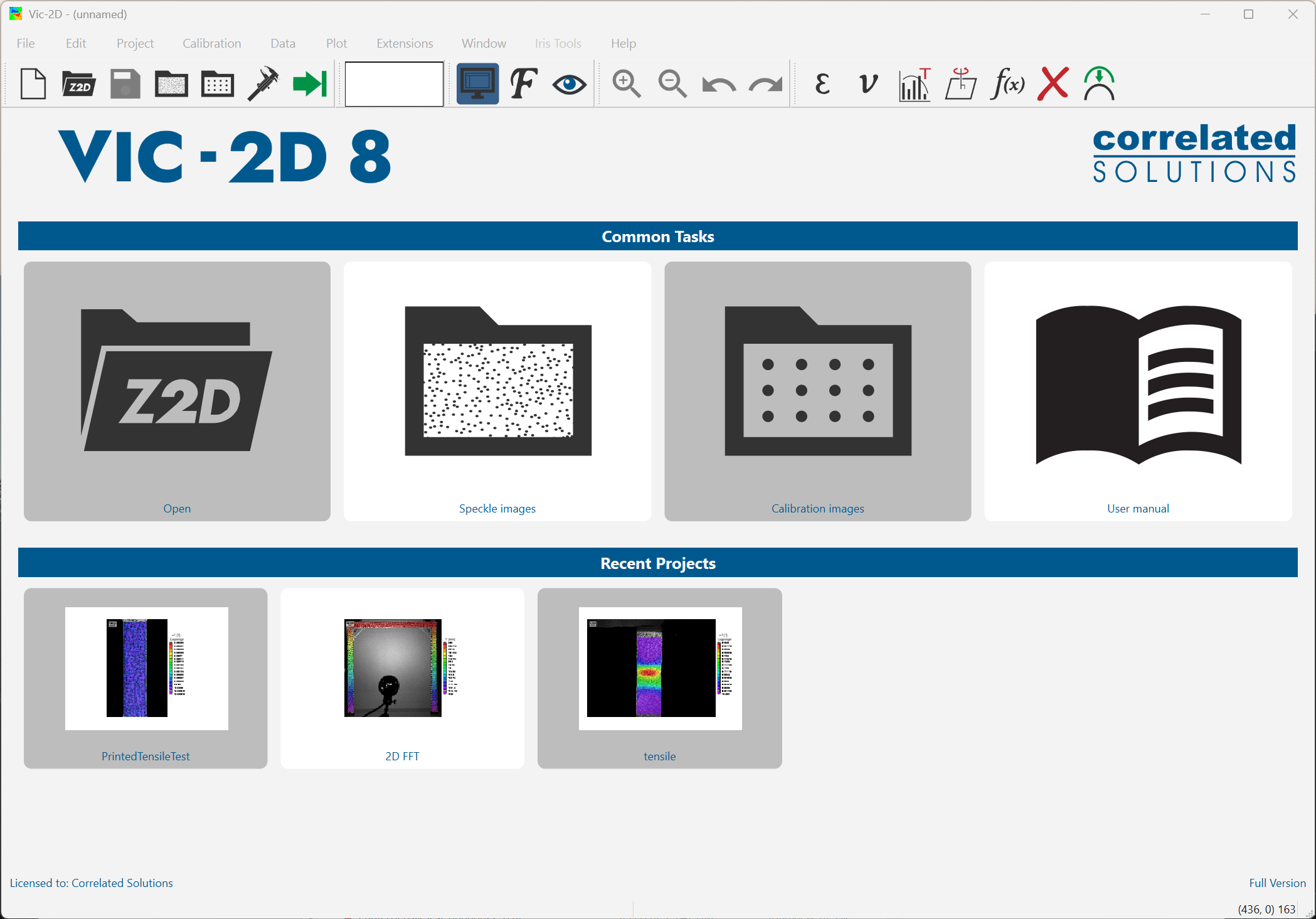Toggle the F font style toolbar button
Image resolution: width=1316 pixels, height=919 pixels.
(x=523, y=83)
